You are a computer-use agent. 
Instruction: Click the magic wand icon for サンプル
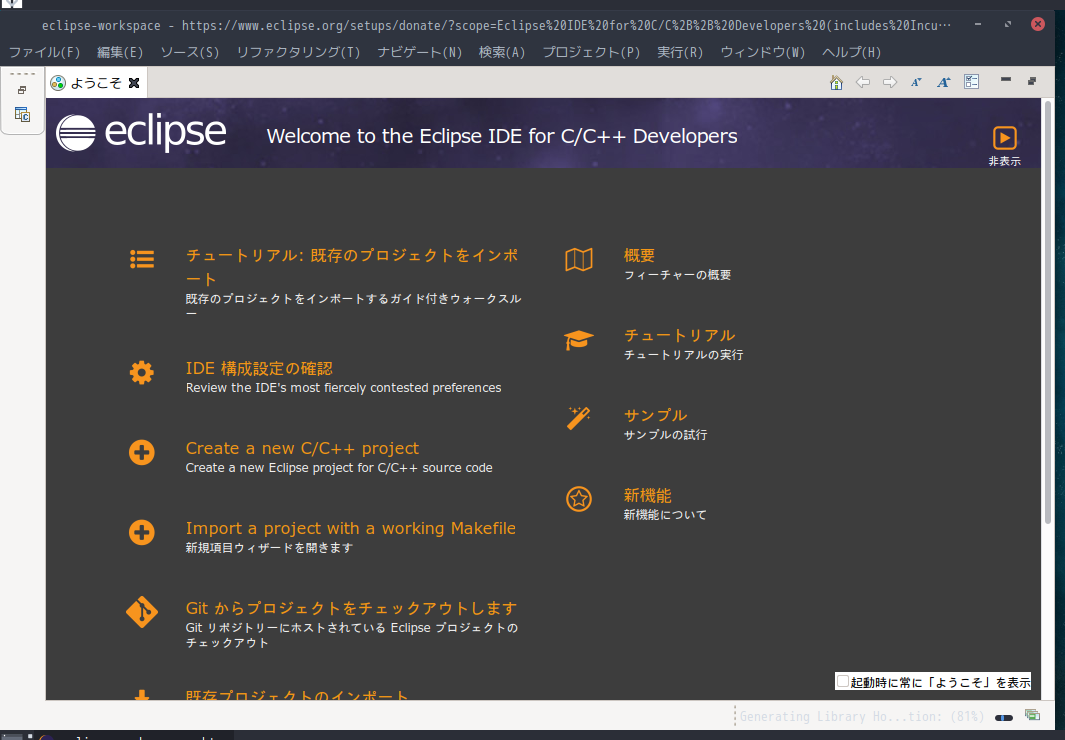click(x=579, y=418)
